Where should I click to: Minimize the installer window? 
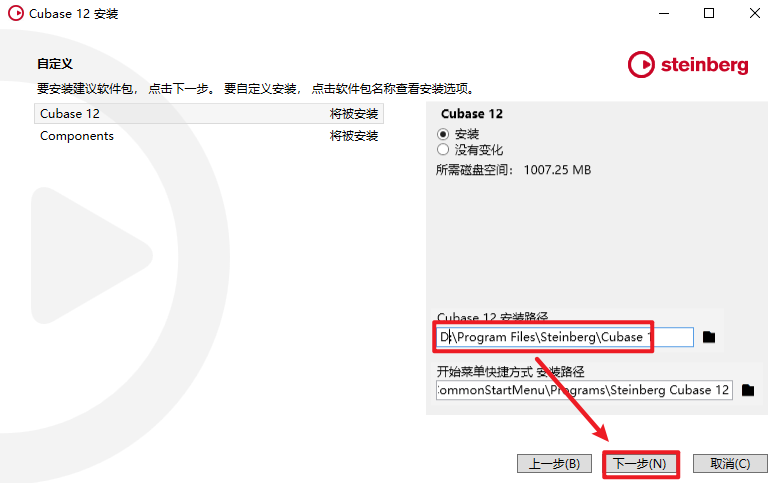click(x=664, y=13)
